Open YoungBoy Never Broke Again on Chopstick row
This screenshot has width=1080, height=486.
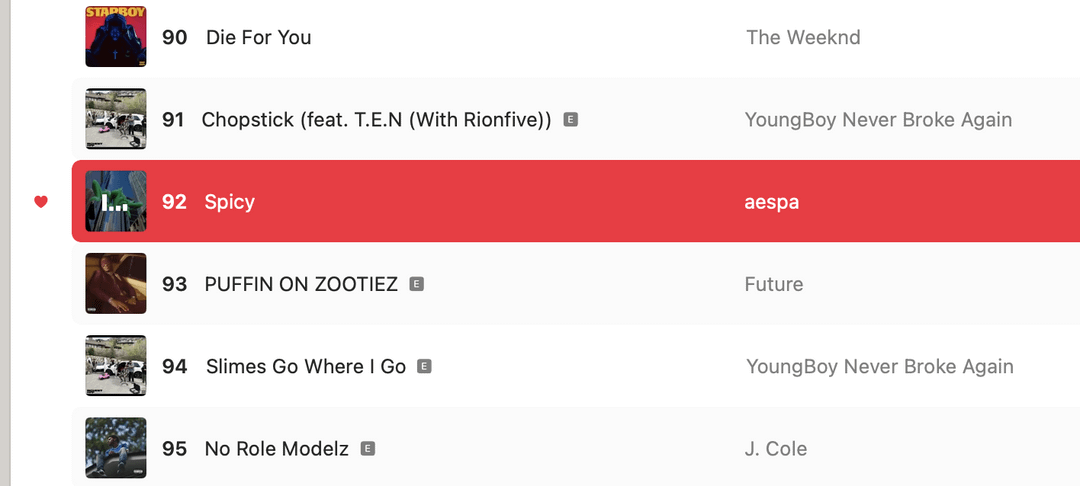878,120
